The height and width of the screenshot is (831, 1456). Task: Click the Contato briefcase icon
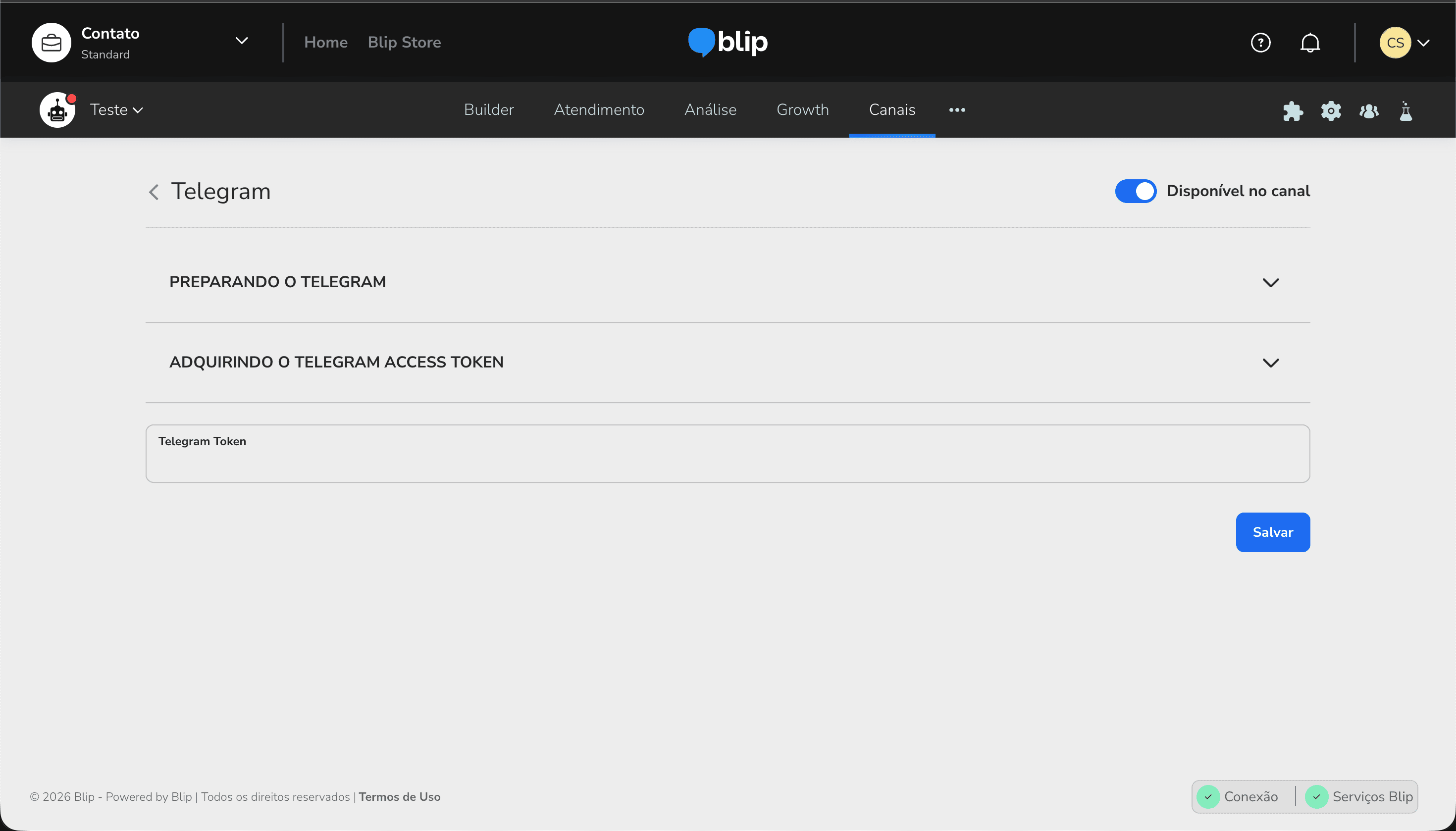pos(52,43)
